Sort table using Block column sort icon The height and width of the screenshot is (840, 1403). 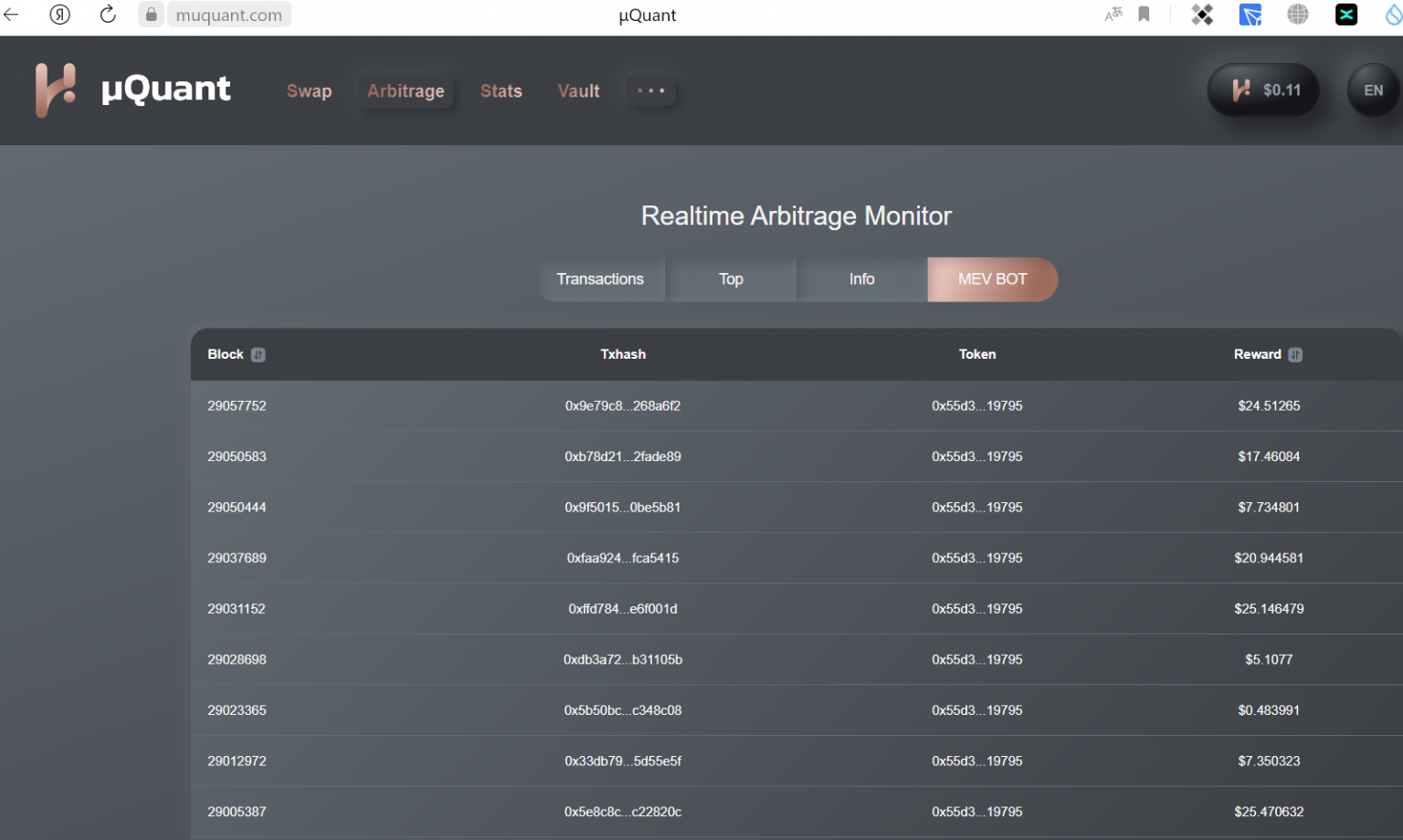pos(258,354)
